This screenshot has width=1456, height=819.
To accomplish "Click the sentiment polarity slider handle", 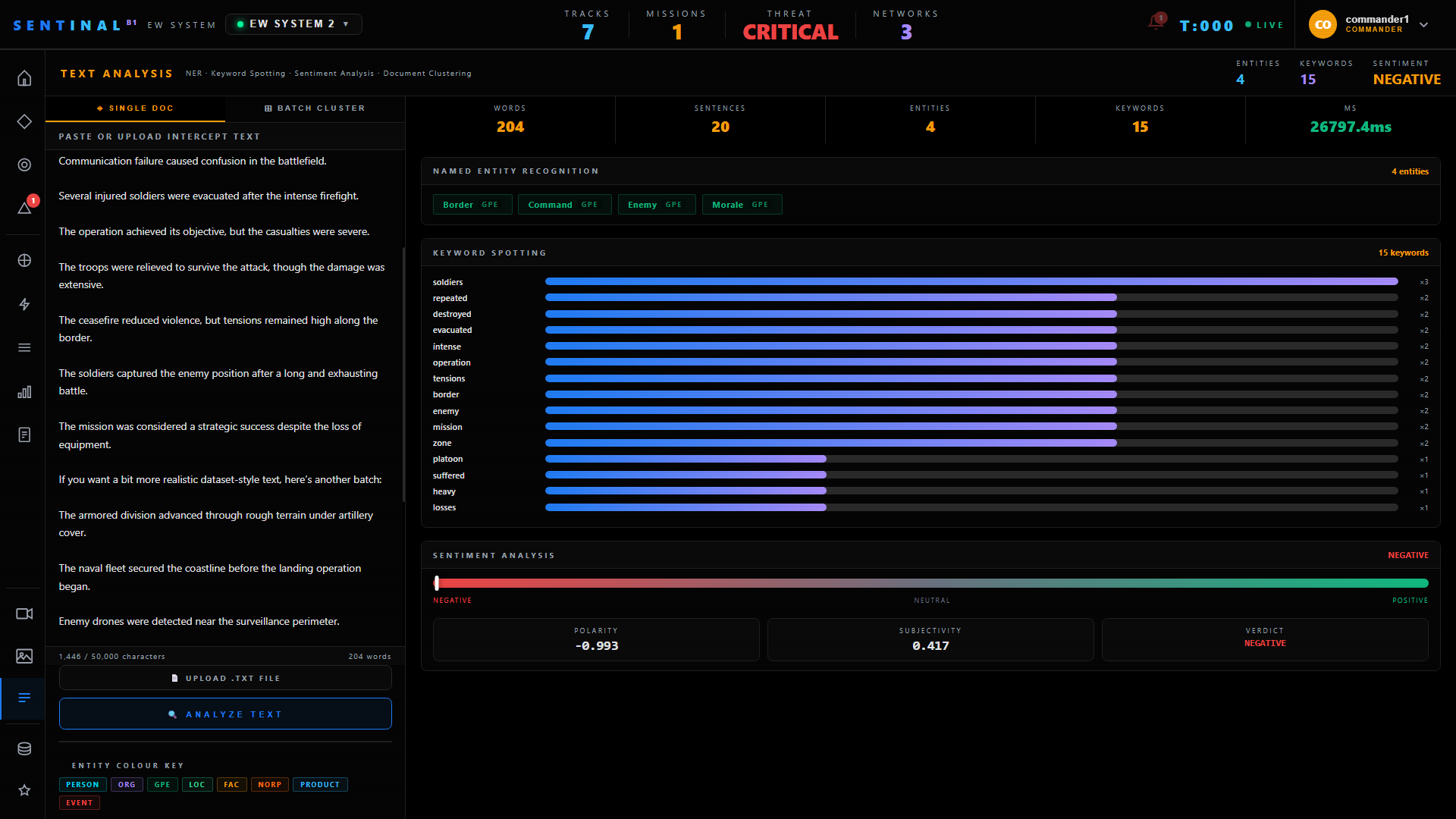I will (437, 583).
